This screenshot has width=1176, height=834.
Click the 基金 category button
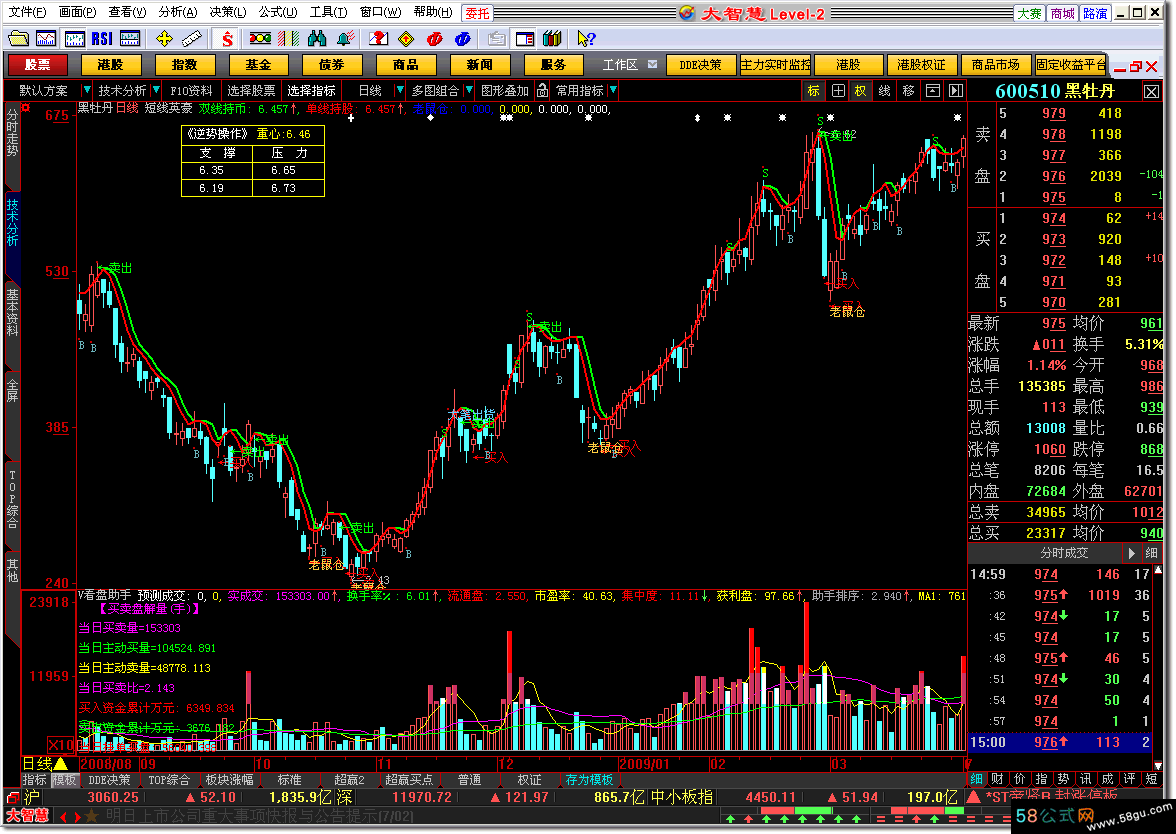tap(257, 64)
